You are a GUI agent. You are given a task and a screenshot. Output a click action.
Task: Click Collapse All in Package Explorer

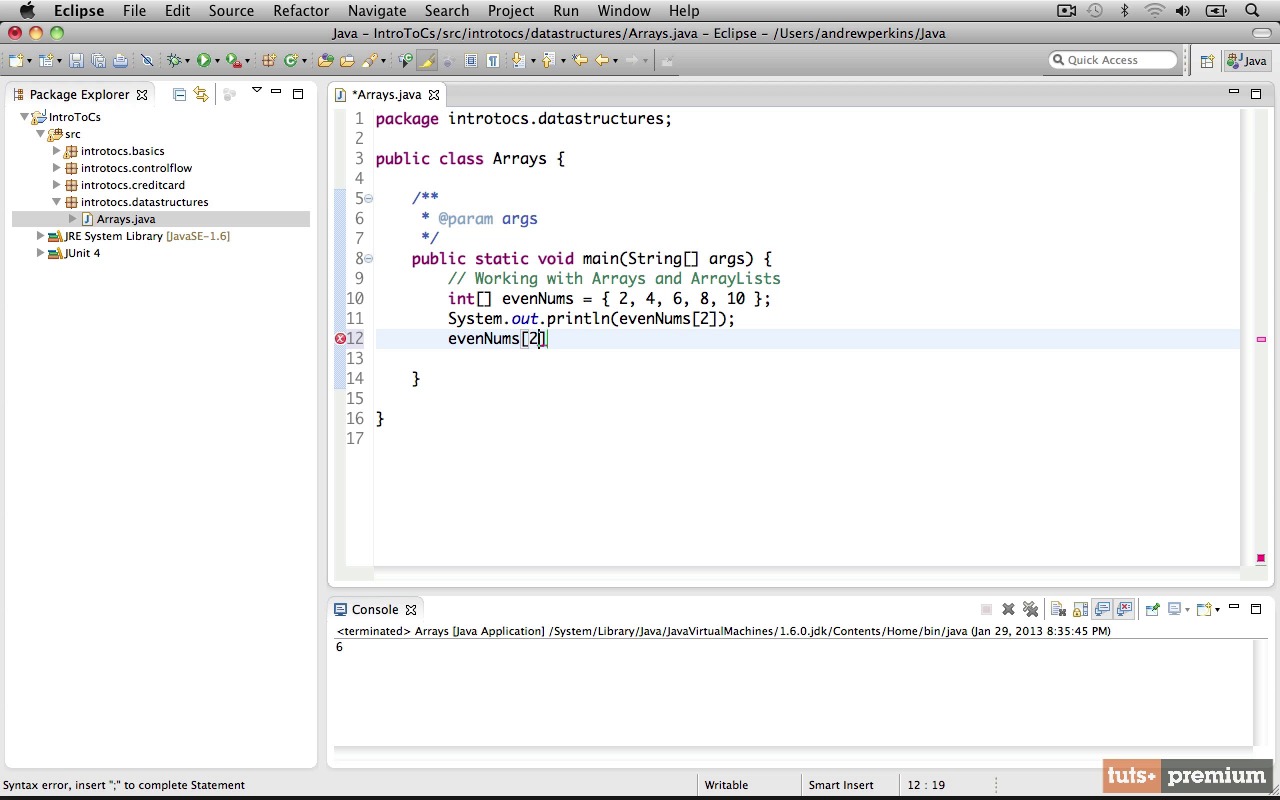pyautogui.click(x=179, y=94)
